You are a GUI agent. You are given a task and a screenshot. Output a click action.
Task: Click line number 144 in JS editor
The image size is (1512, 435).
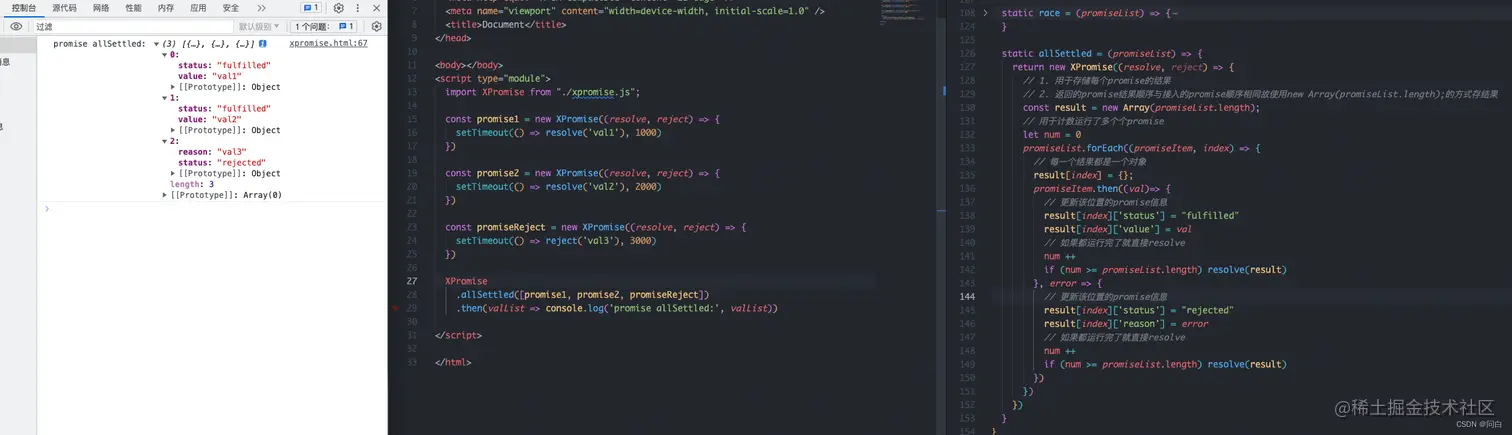click(x=966, y=297)
